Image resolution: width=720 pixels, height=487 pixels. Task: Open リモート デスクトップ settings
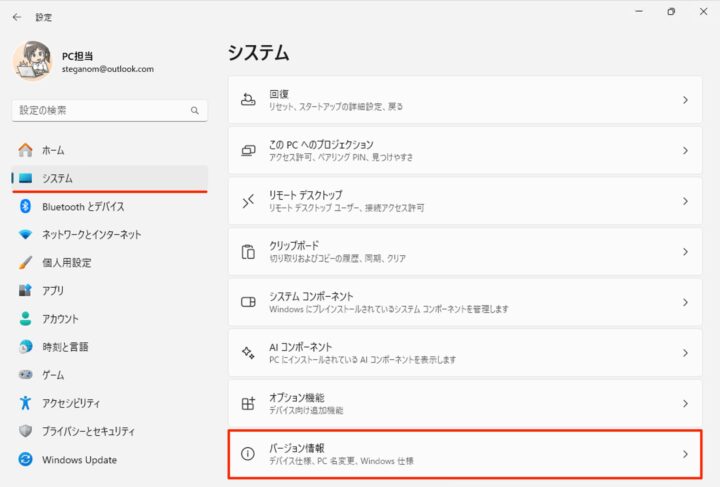pos(465,201)
